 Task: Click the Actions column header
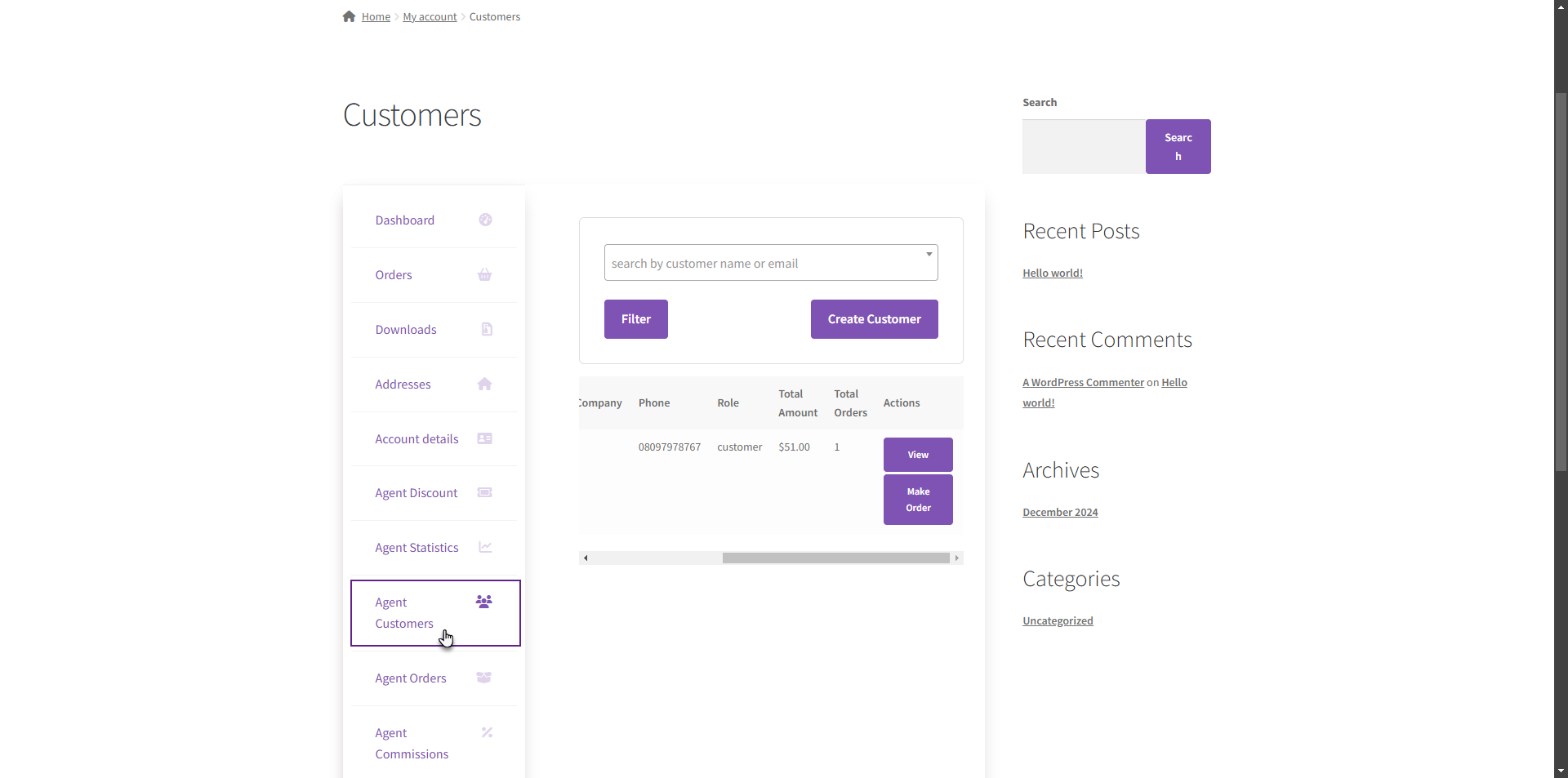click(x=902, y=402)
